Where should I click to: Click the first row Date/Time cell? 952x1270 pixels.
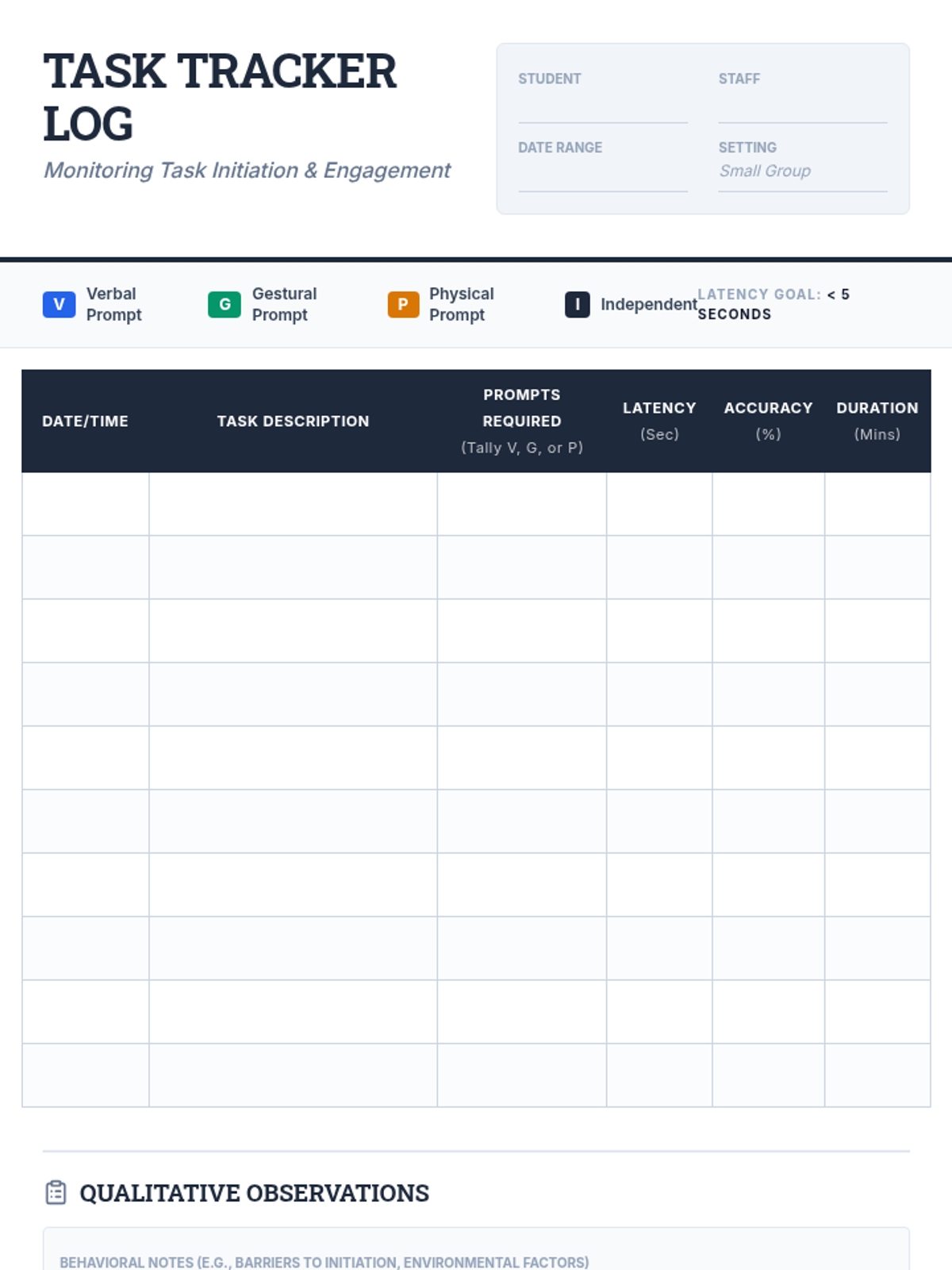pyautogui.click(x=85, y=504)
